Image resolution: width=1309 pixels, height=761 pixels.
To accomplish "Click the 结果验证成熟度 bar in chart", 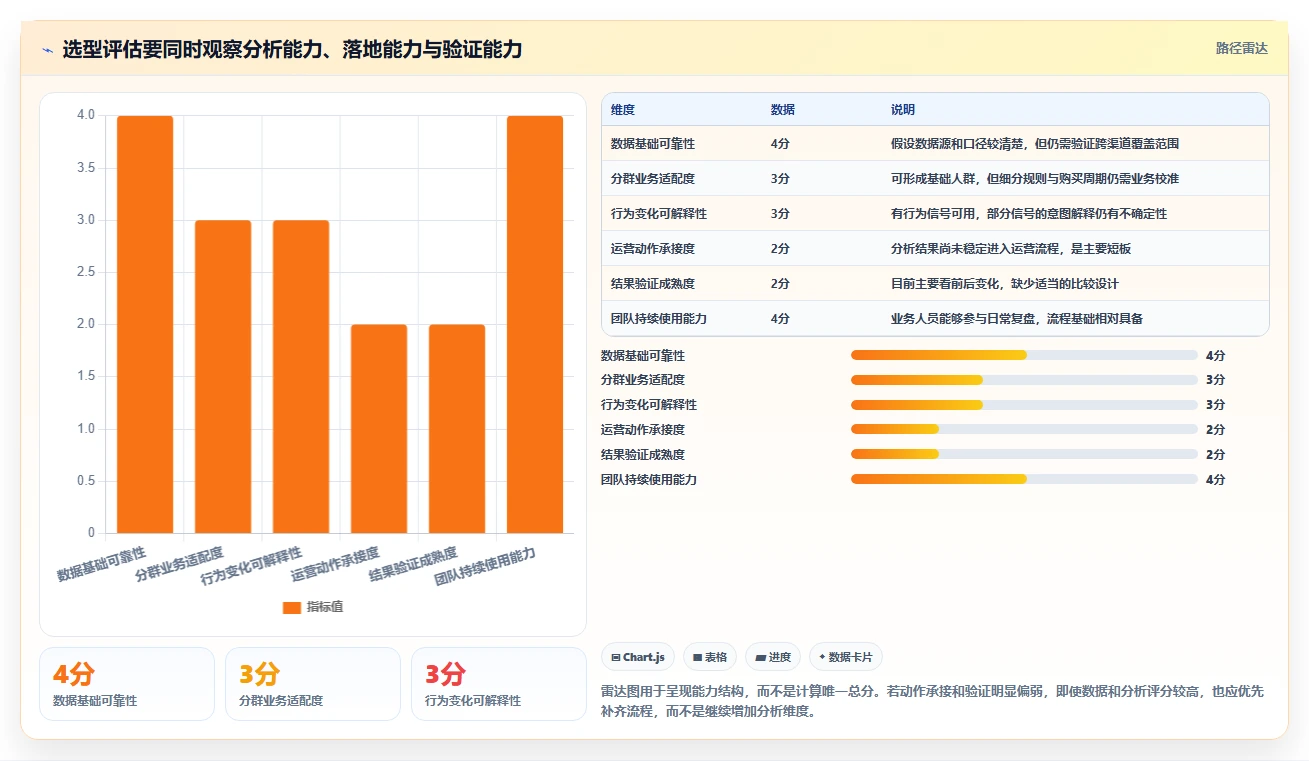I will 457,429.
